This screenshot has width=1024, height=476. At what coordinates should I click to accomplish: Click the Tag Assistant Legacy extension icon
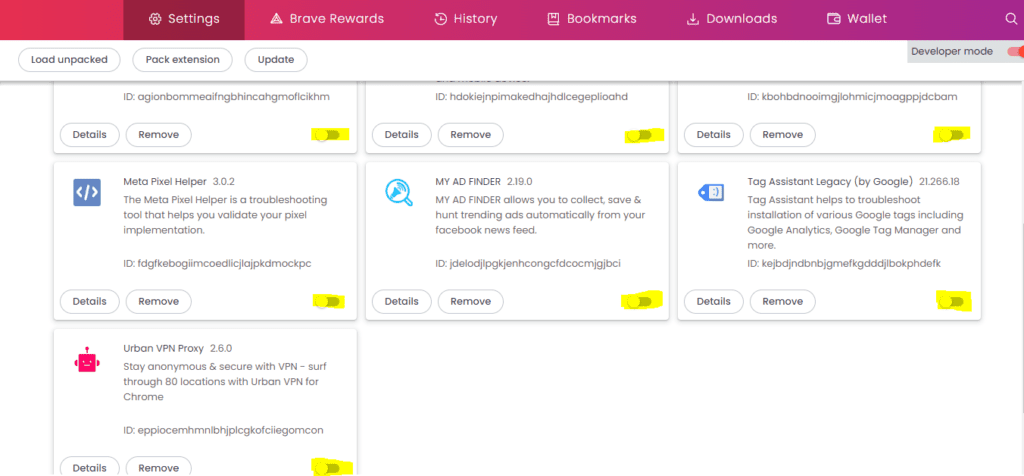711,192
